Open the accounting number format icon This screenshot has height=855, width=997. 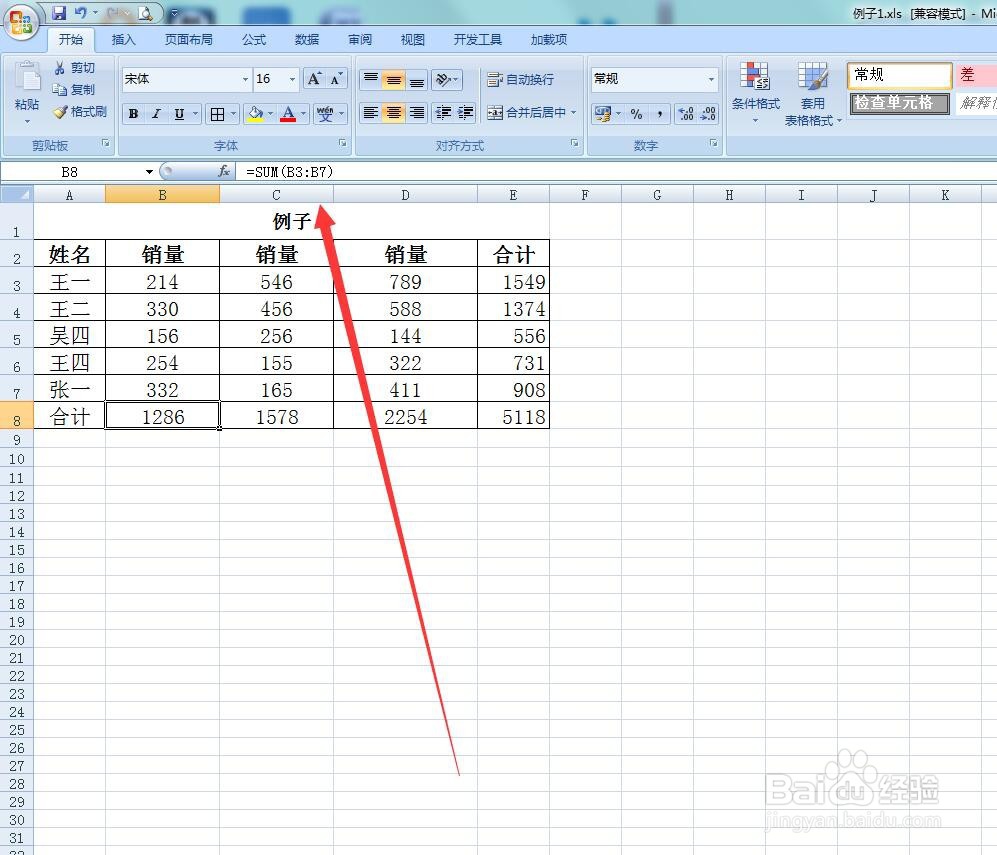(x=602, y=114)
